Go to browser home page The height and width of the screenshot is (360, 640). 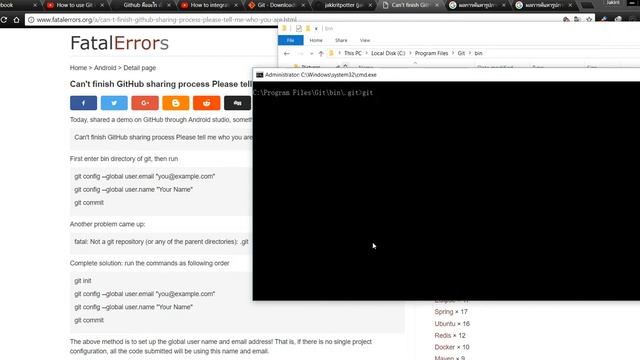16,20
